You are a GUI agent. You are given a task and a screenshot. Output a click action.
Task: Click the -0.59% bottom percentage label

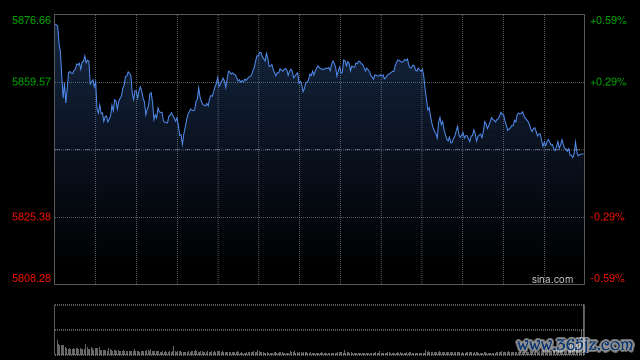pyautogui.click(x=607, y=278)
